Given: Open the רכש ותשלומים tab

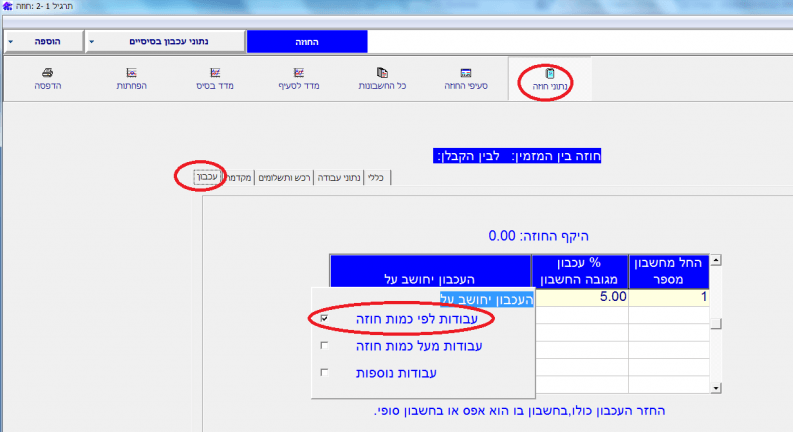Looking at the screenshot, I should (284, 177).
